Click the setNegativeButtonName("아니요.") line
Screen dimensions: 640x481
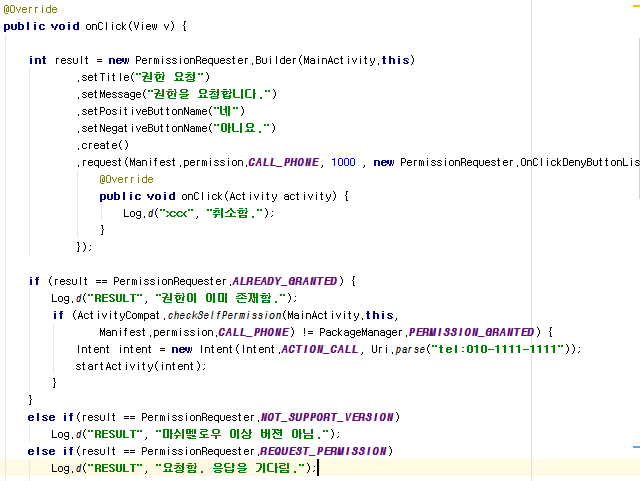176,128
